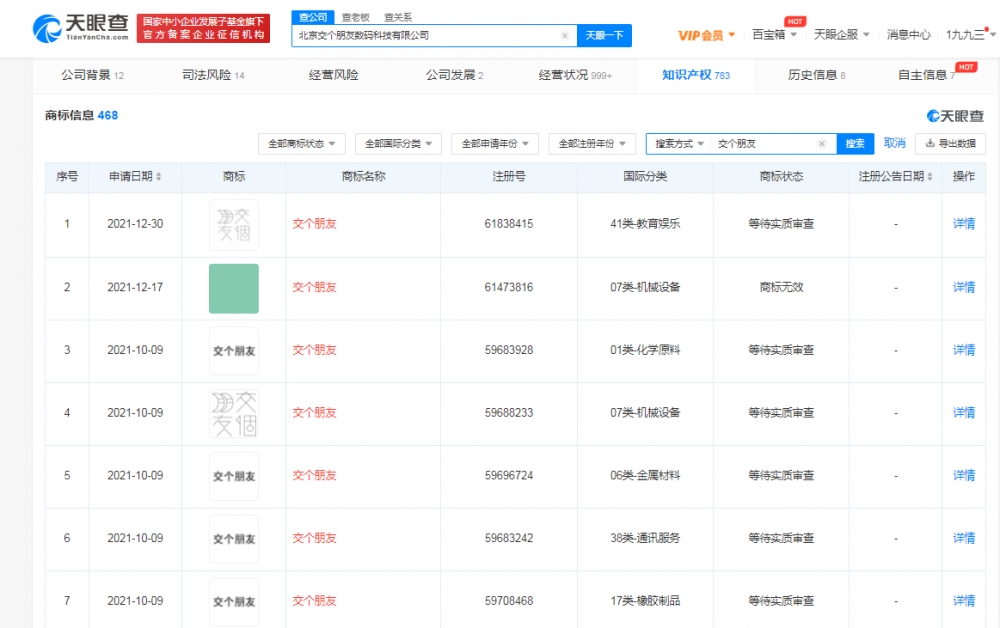Viewport: 1000px width, 628px height.
Task: Switch to the 查关系 search tab
Action: [398, 17]
